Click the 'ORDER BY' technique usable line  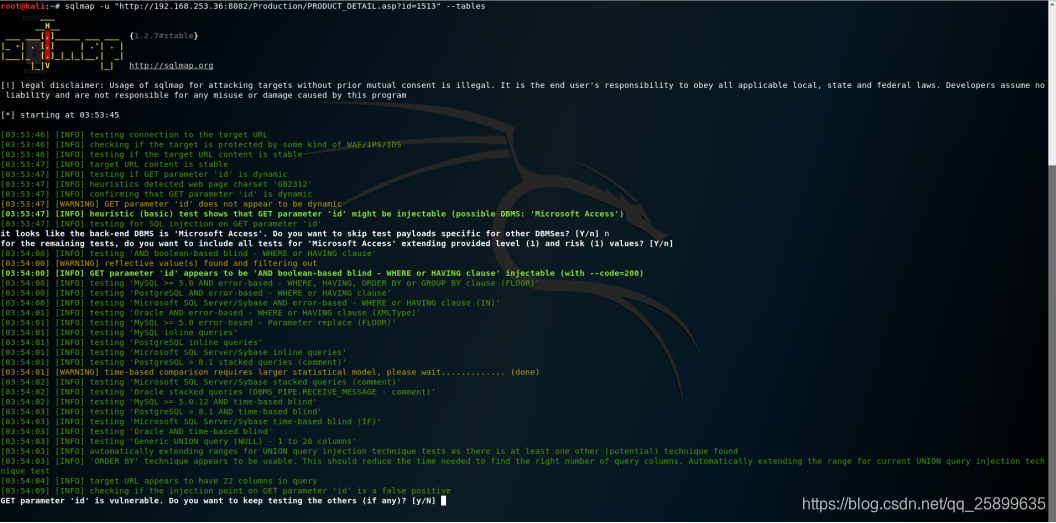(523, 466)
